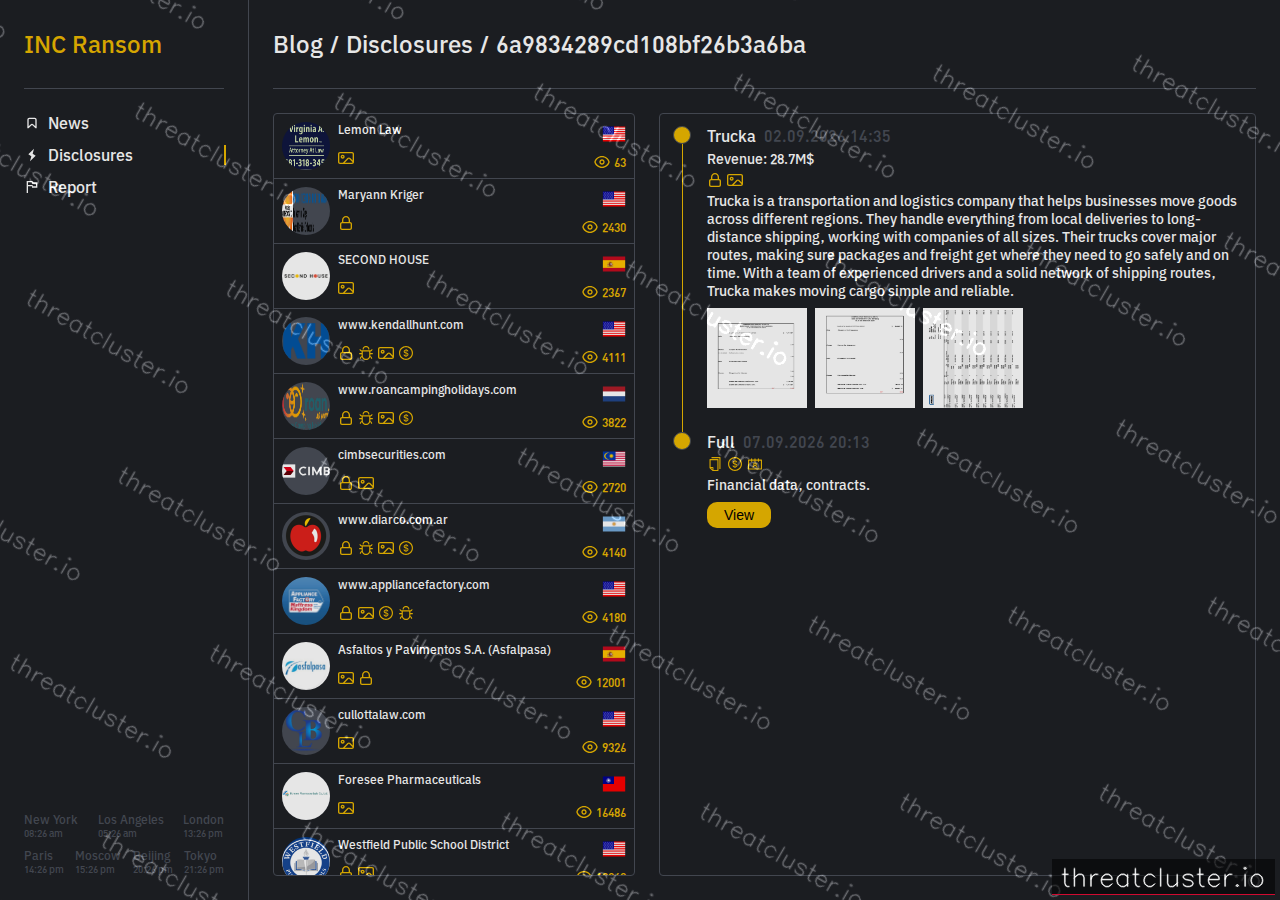Click eye views icon in Foresee Pharmaceuticals row

[584, 812]
